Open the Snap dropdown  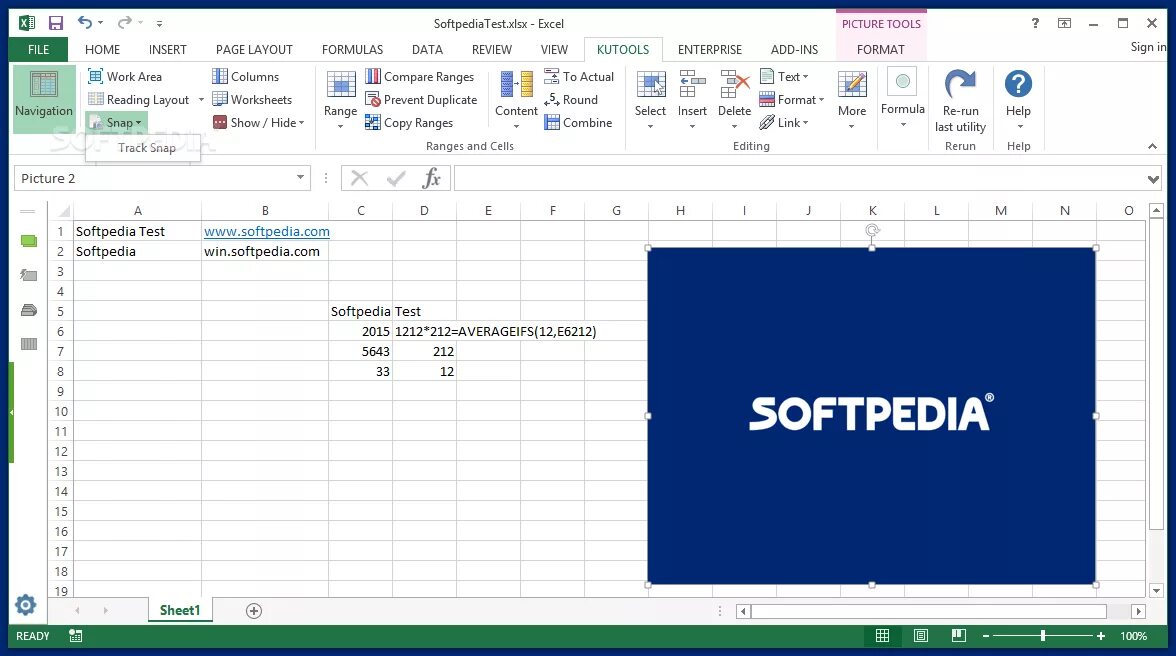[116, 123]
